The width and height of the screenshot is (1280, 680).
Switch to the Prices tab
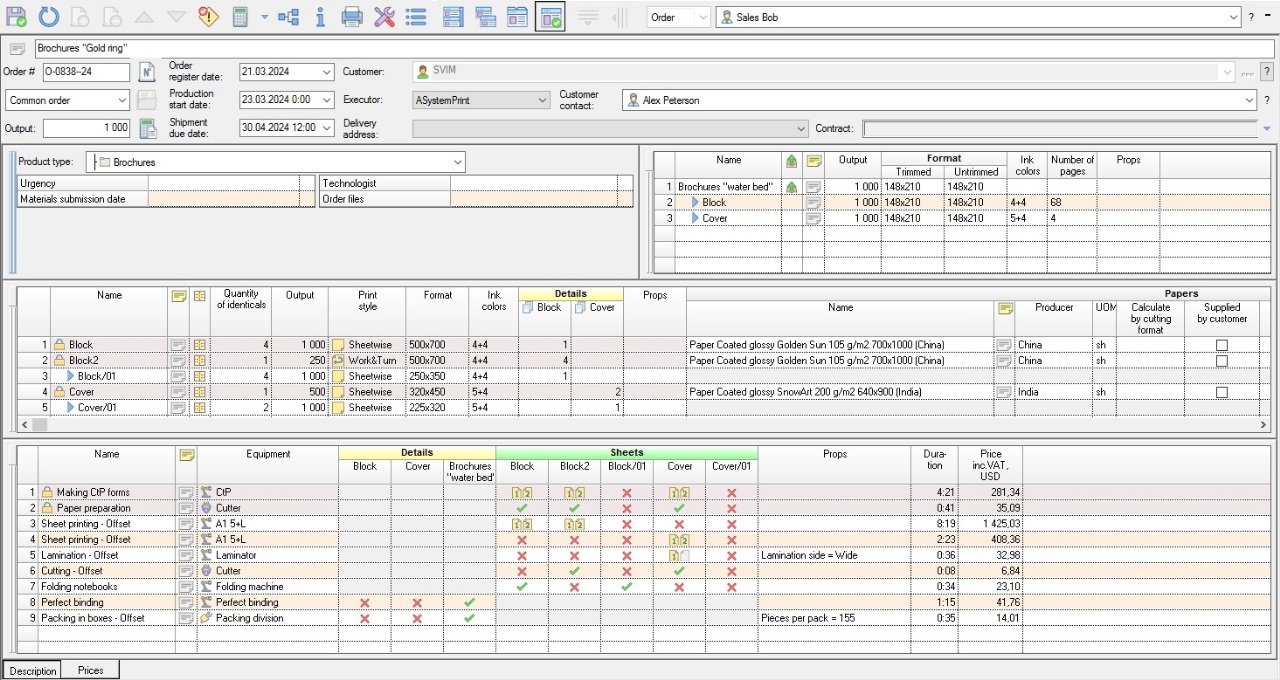tap(90, 670)
